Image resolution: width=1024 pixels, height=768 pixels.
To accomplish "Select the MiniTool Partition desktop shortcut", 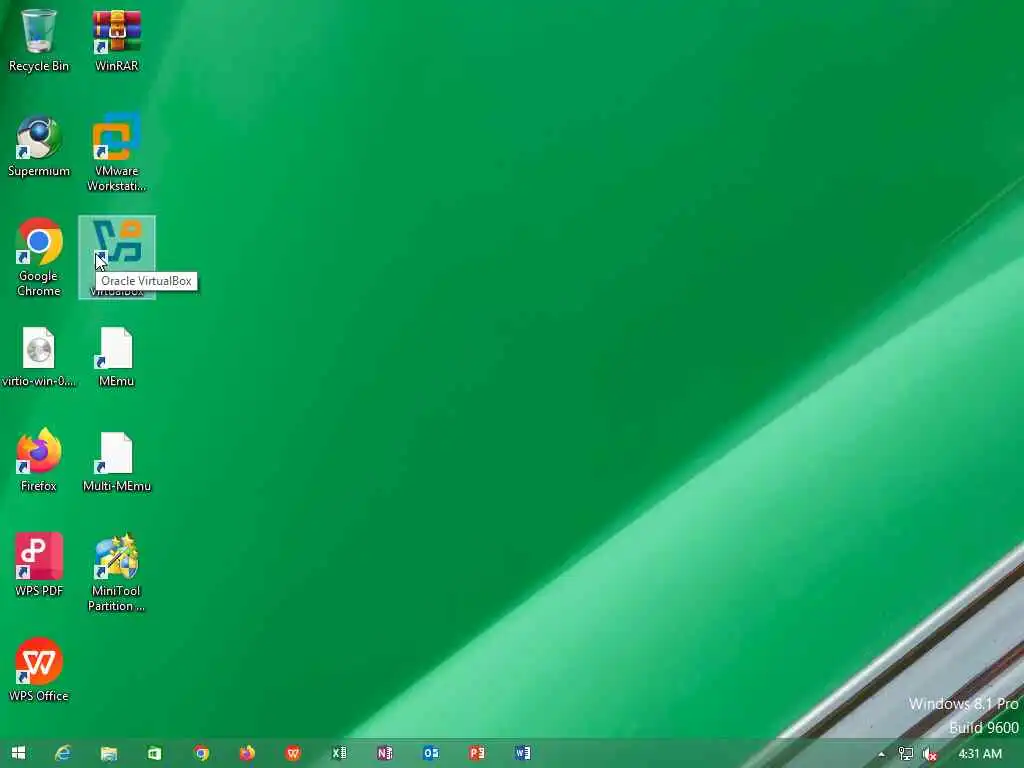I will 116,572.
